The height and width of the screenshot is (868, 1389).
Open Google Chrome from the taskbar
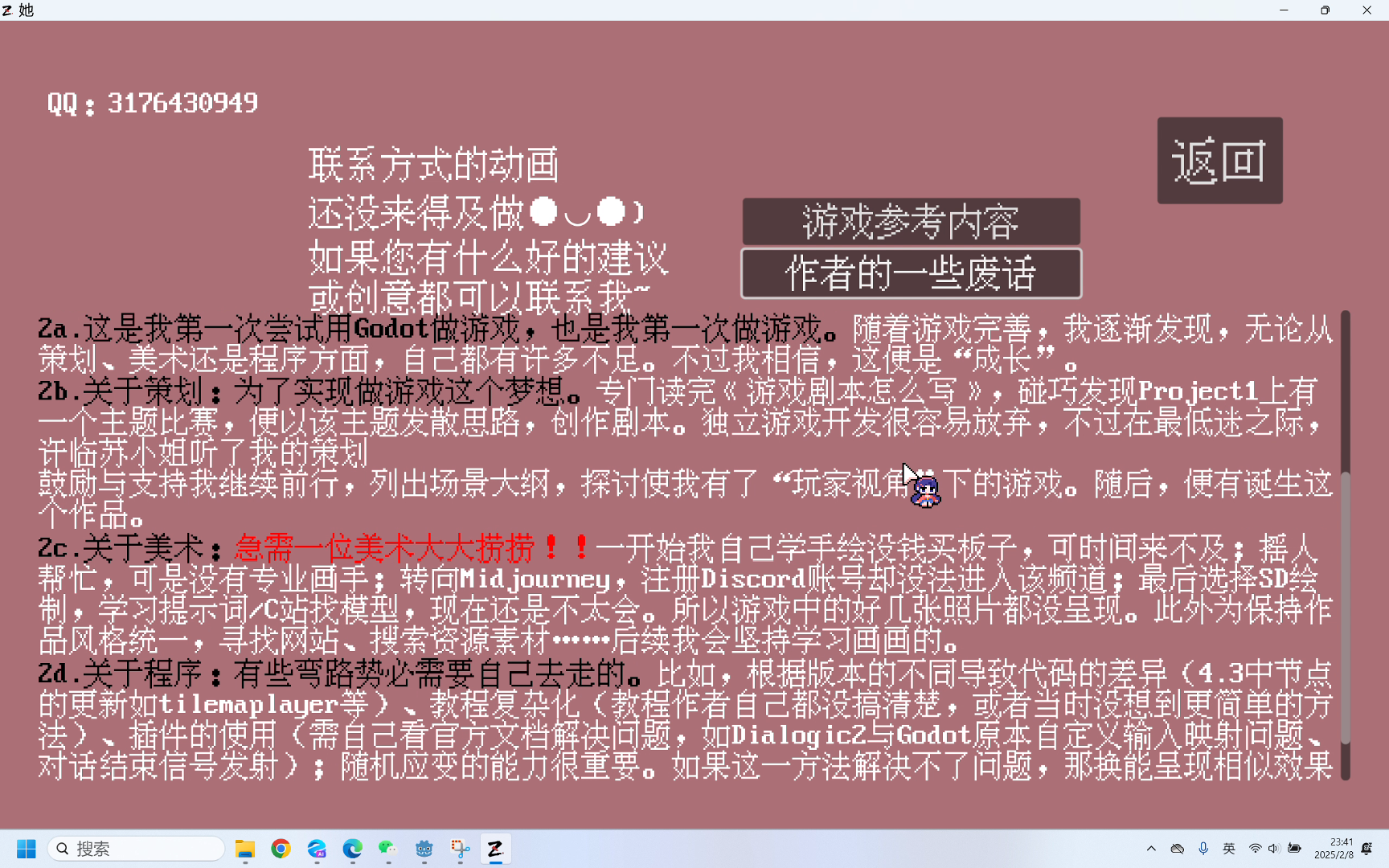tap(281, 849)
